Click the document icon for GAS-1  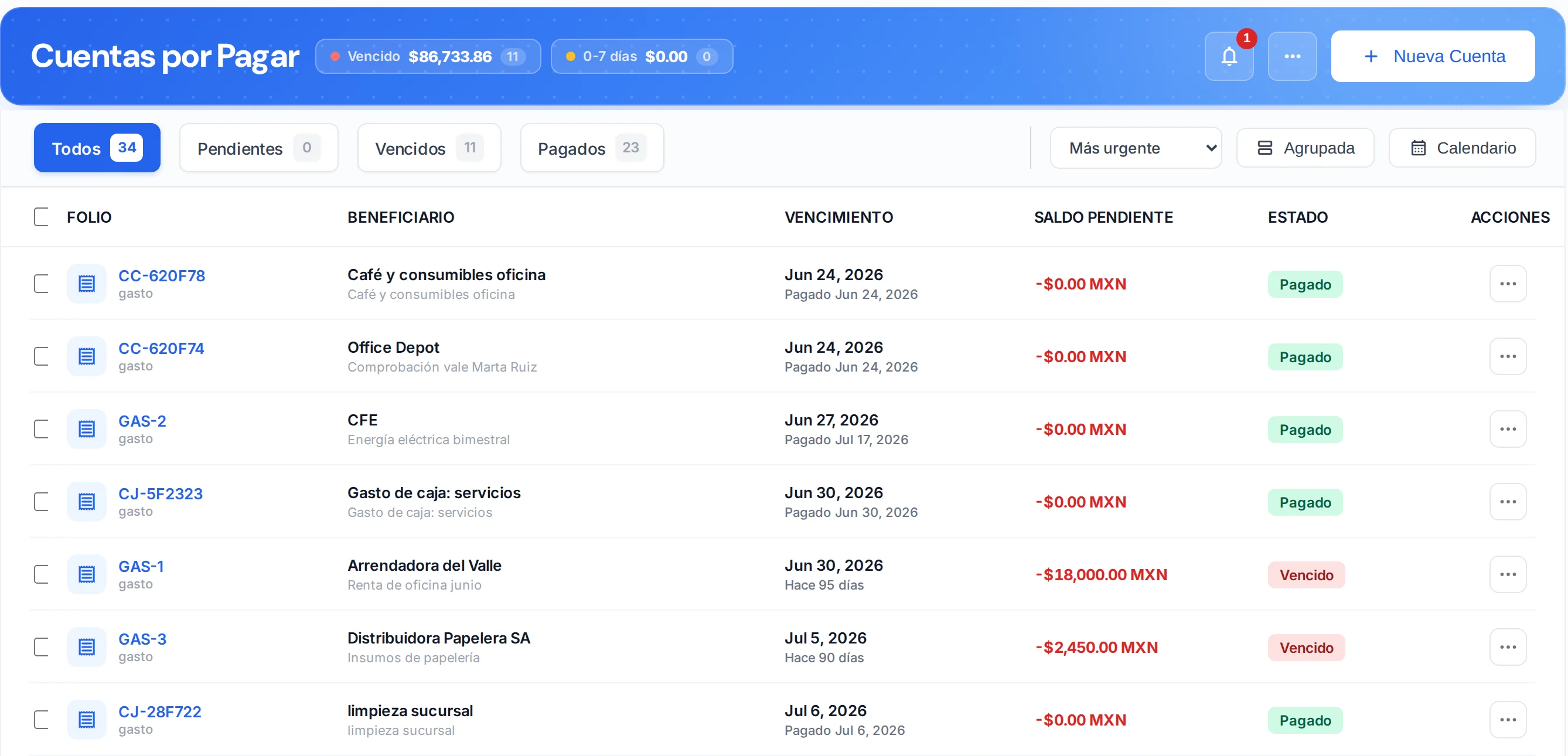[87, 574]
